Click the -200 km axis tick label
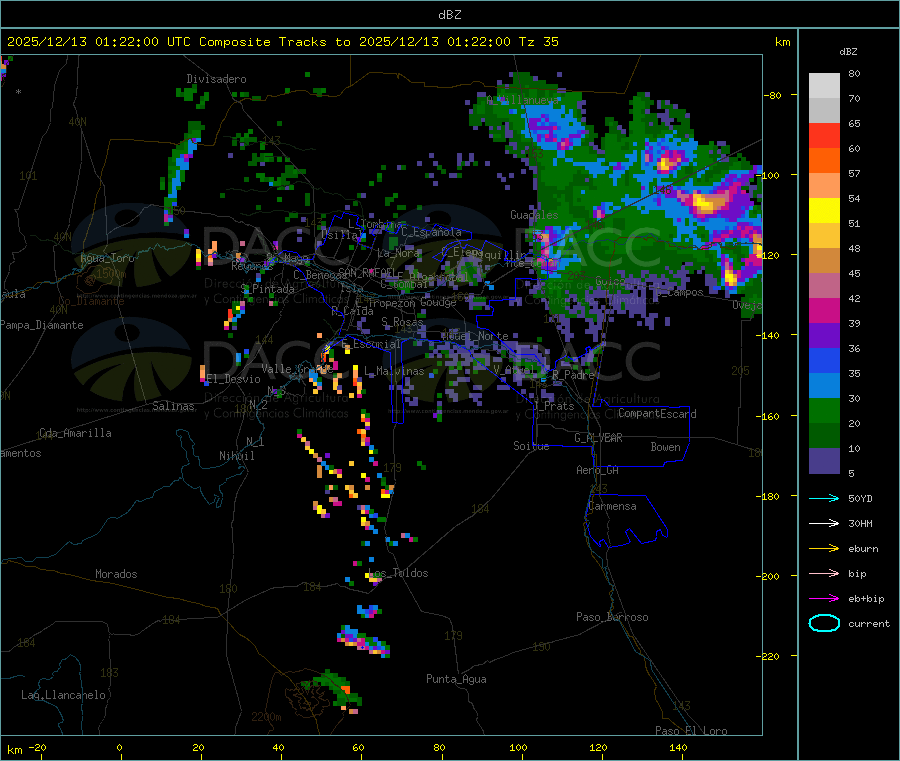The height and width of the screenshot is (761, 900). pos(770,576)
